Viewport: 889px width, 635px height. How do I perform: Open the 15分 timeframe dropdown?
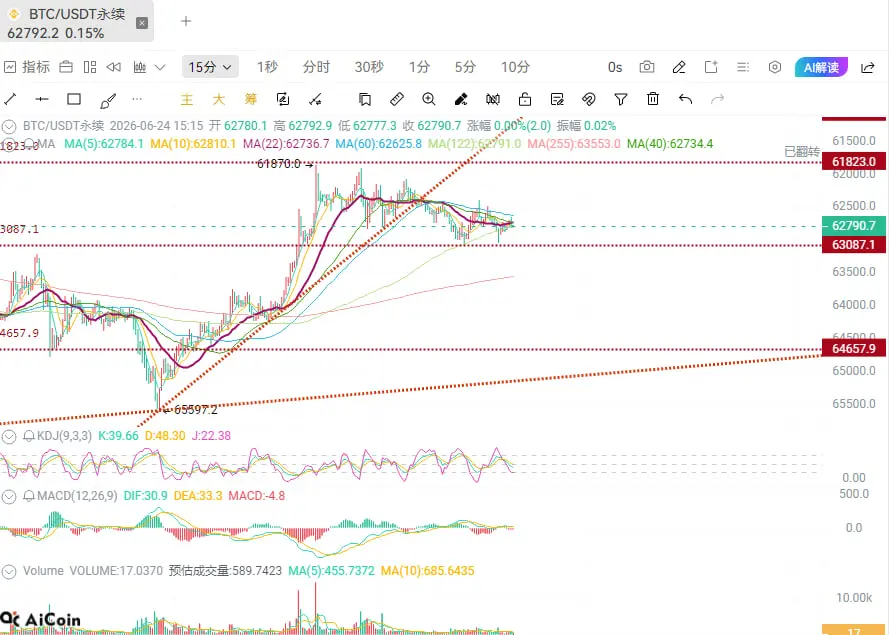tap(210, 67)
